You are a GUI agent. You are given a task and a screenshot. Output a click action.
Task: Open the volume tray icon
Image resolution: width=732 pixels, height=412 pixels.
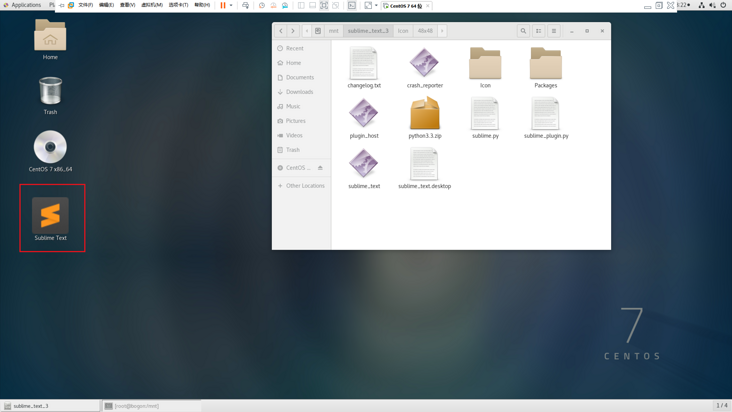pos(712,5)
